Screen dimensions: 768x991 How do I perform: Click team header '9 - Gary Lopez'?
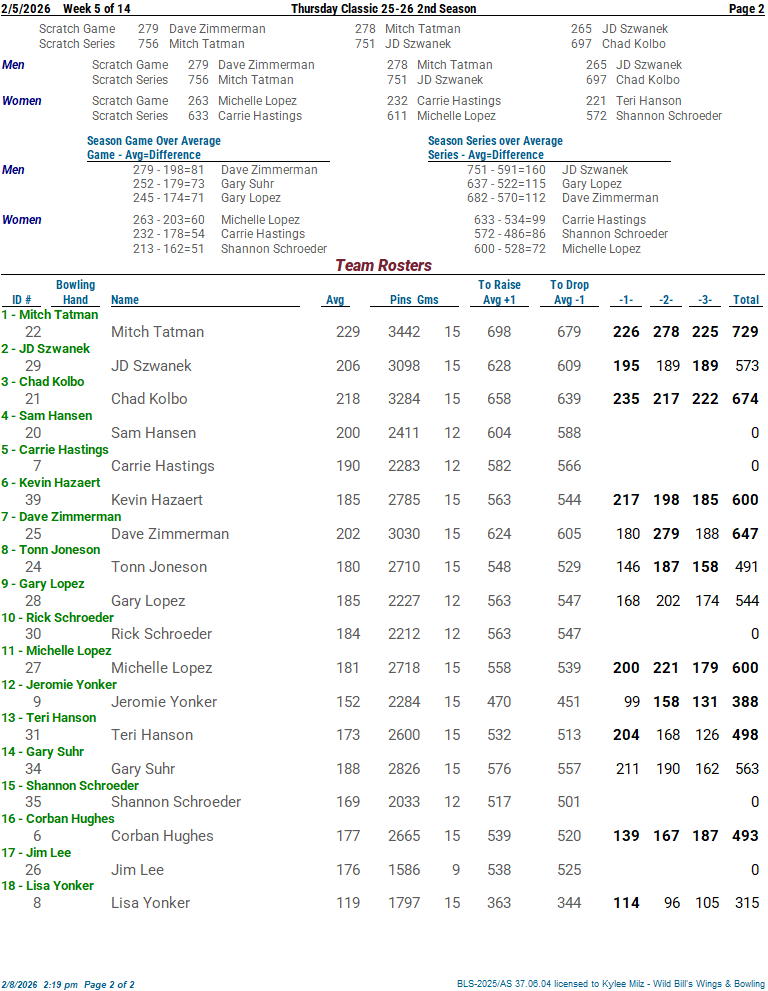43,584
